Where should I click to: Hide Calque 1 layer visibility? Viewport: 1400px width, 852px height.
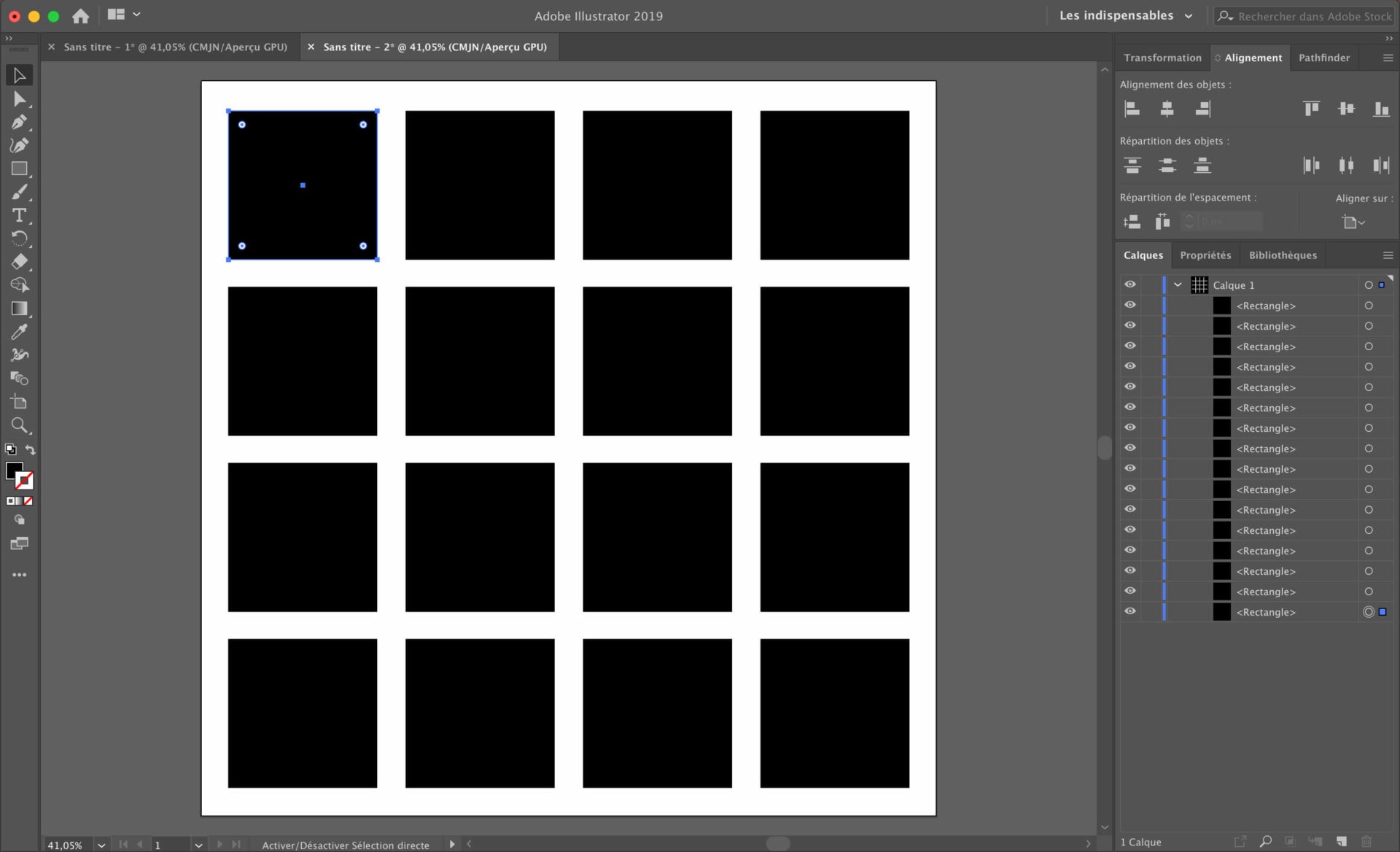coord(1130,284)
